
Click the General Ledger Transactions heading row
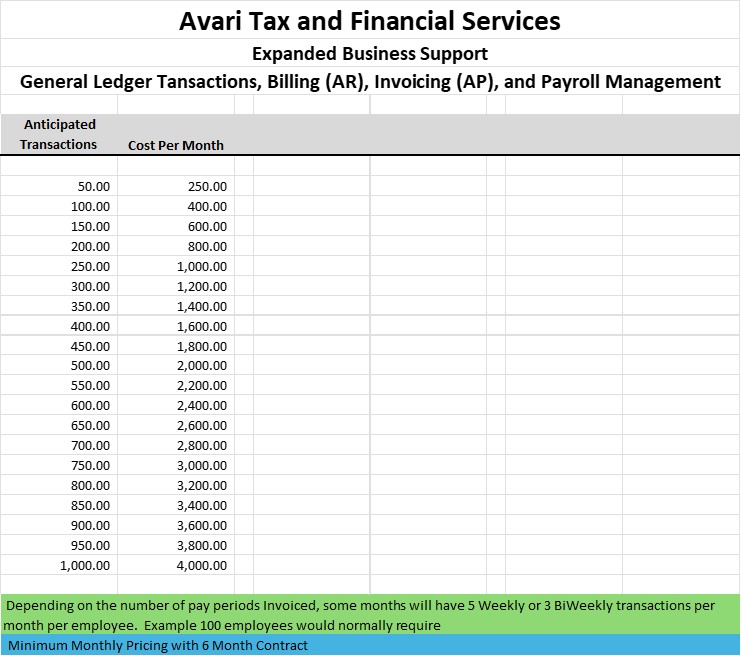click(x=370, y=82)
